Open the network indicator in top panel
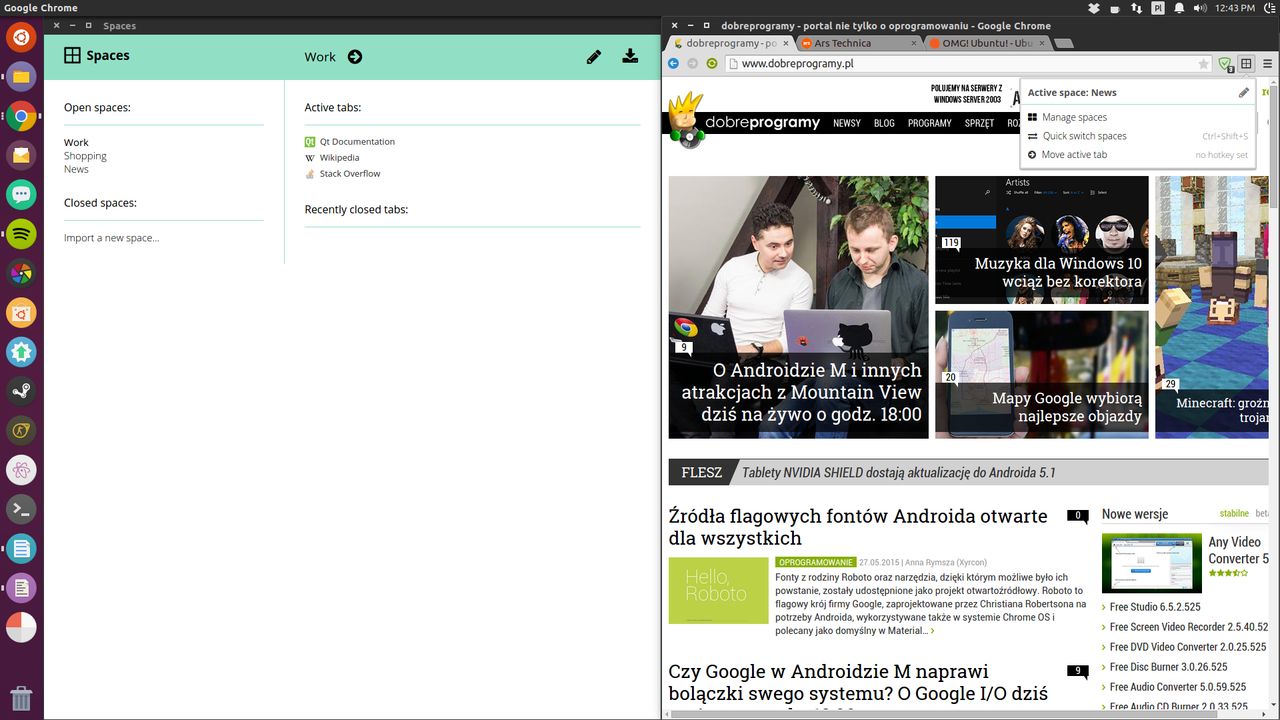 [x=1136, y=8]
